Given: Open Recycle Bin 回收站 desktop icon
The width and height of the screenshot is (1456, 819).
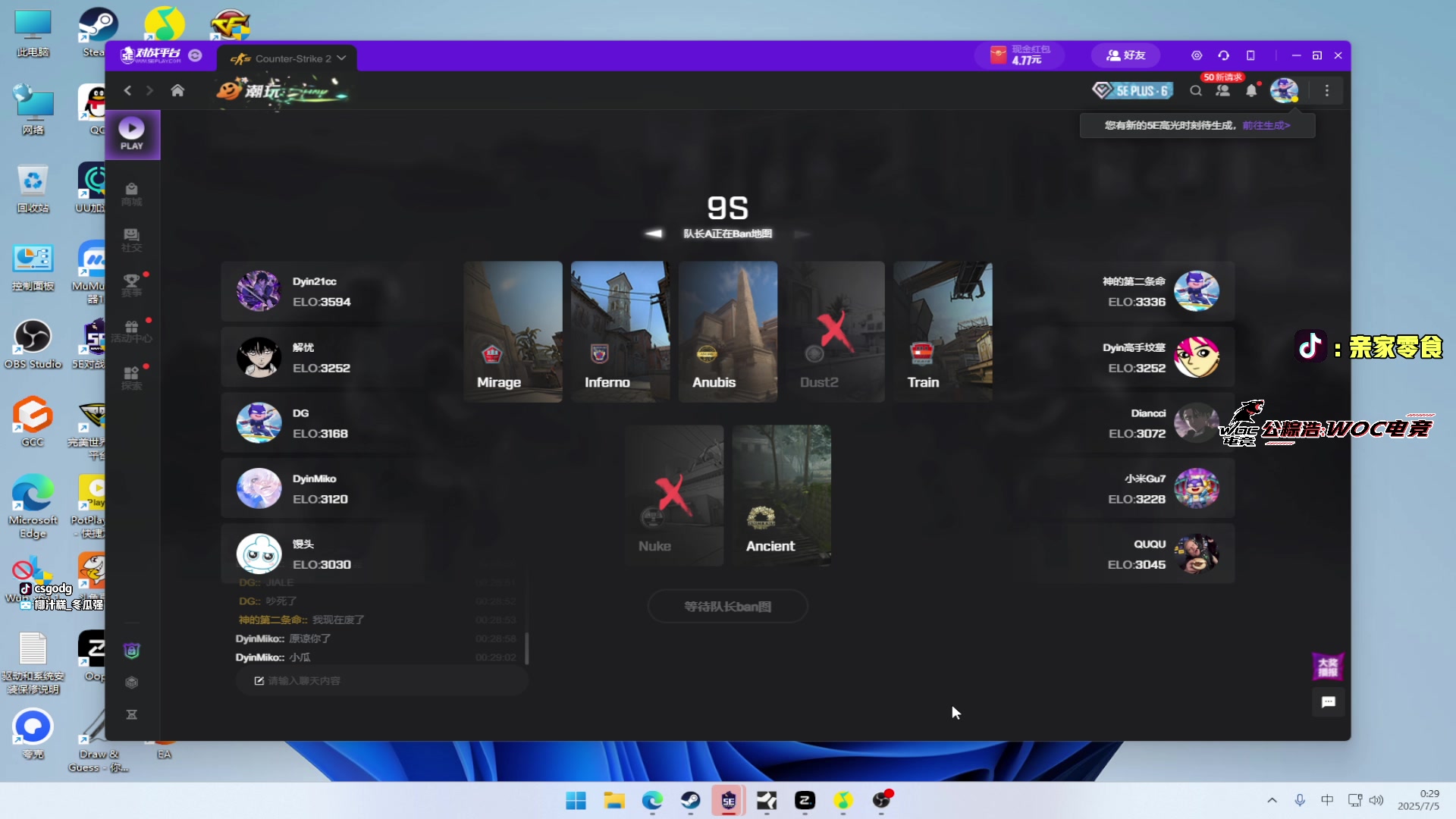Looking at the screenshot, I should (33, 189).
